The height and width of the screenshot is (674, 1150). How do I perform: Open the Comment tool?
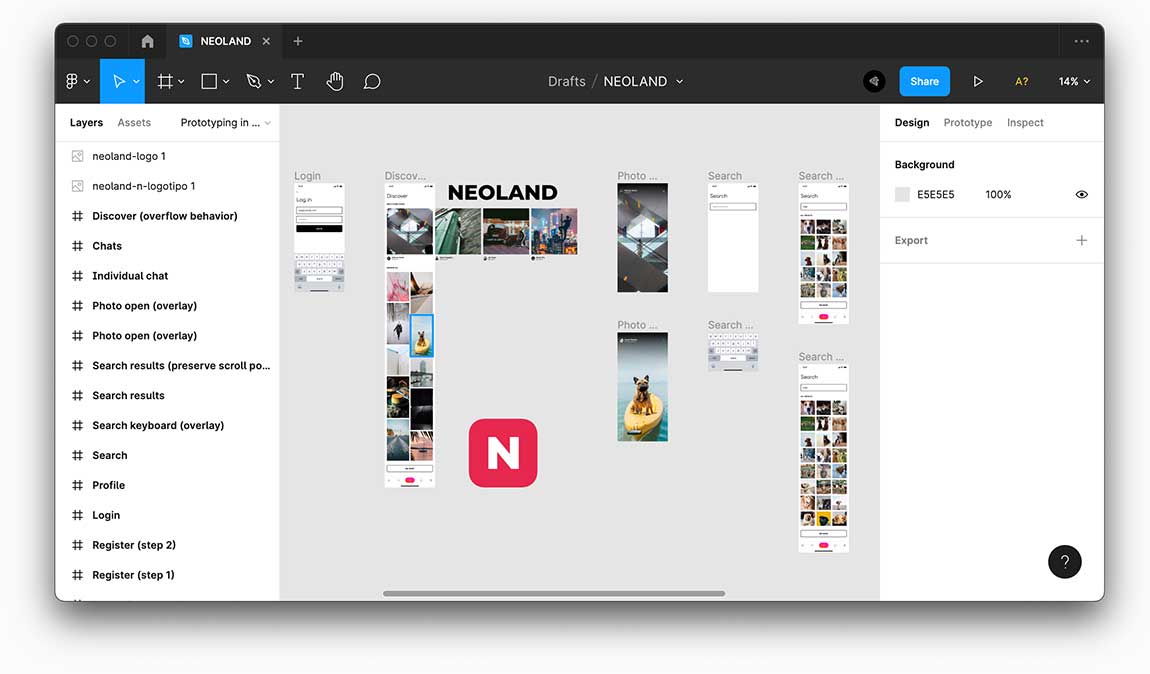371,81
